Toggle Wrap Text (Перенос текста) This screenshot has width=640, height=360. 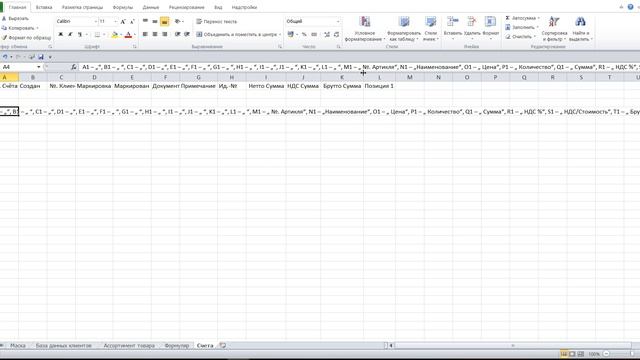[x=216, y=21]
